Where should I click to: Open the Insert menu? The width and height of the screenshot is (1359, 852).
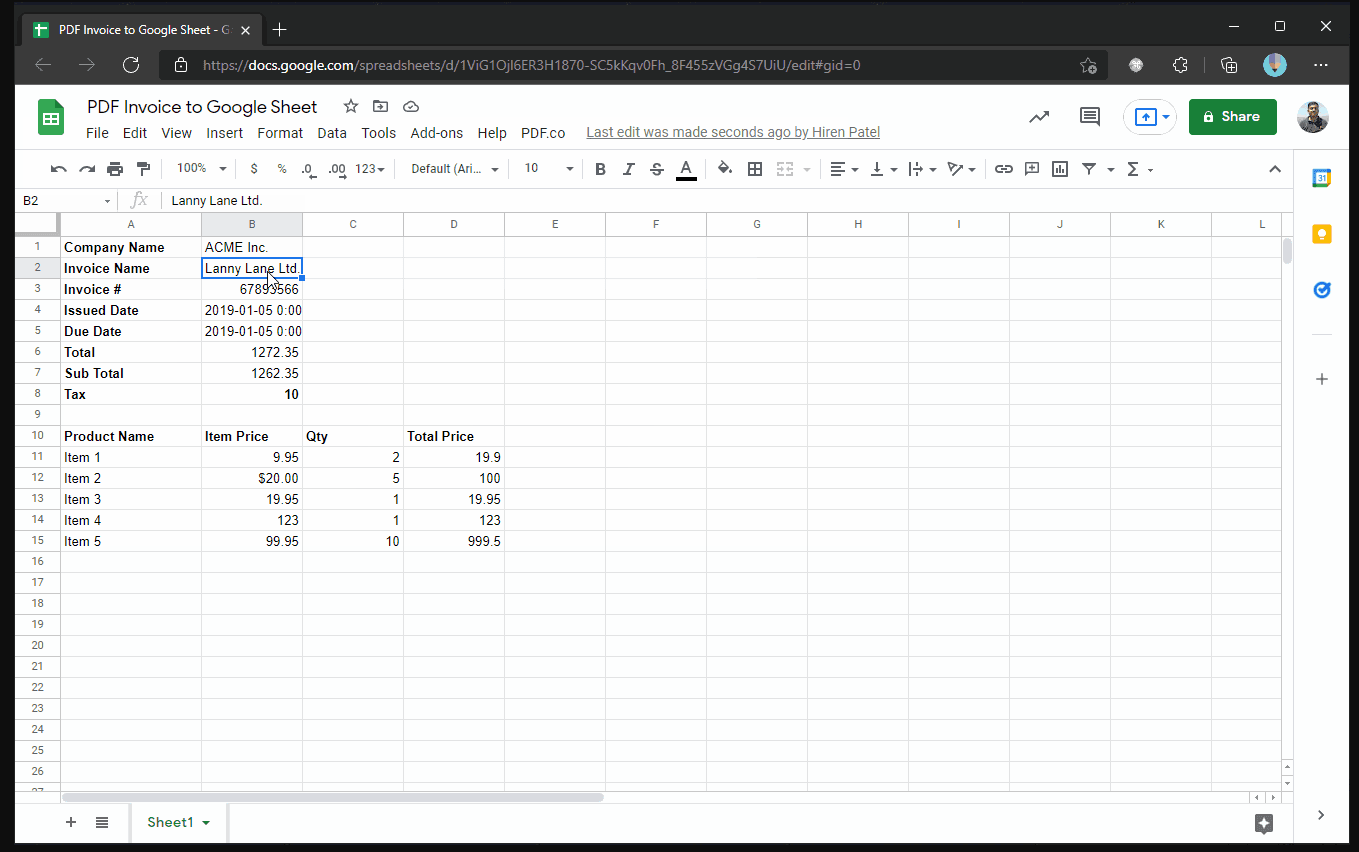coord(224,133)
